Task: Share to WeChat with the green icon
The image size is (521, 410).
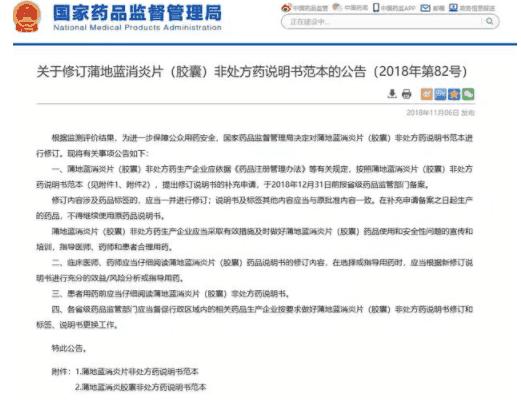Action: [468, 94]
